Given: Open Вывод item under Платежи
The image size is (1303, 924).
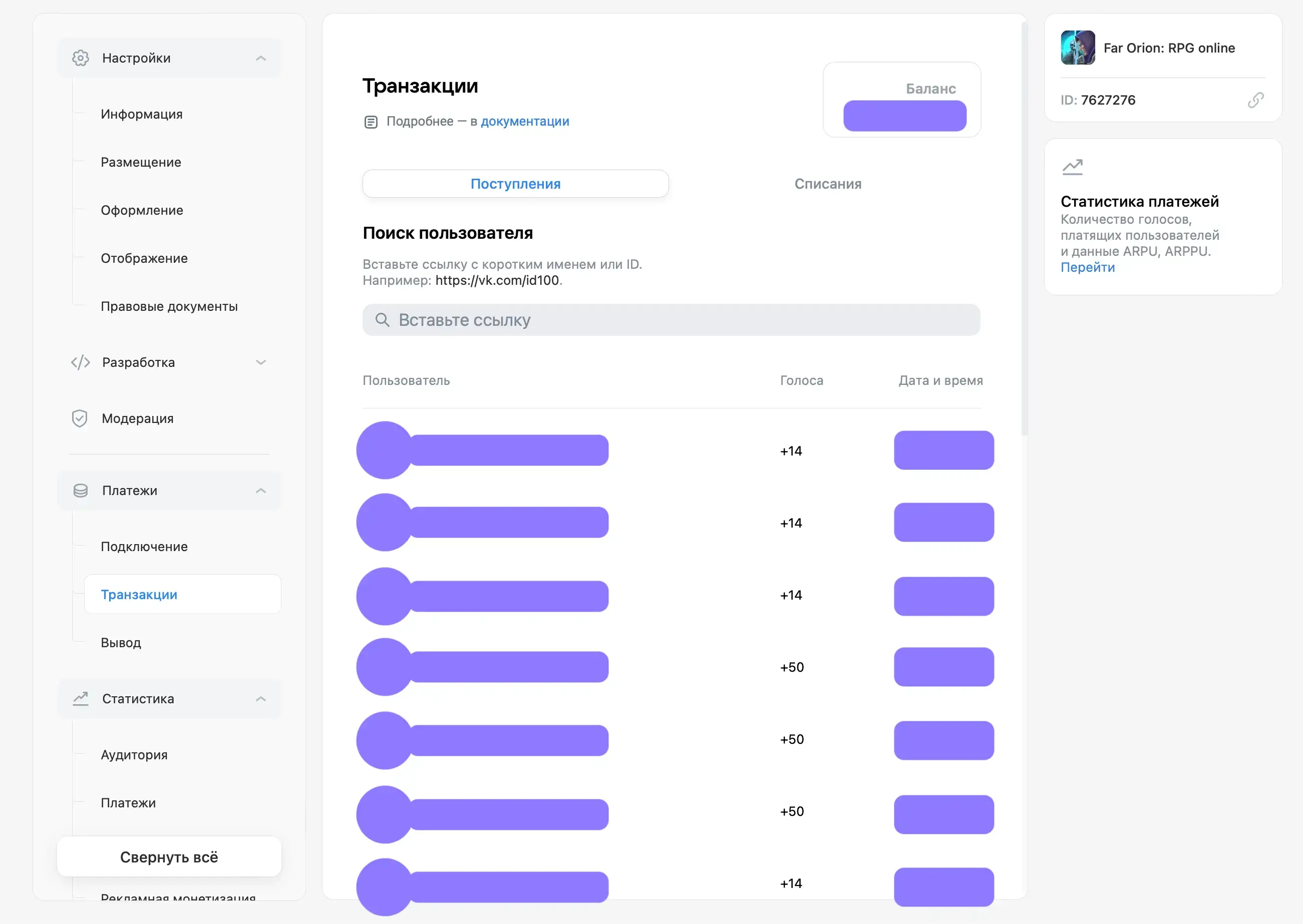Looking at the screenshot, I should (121, 642).
